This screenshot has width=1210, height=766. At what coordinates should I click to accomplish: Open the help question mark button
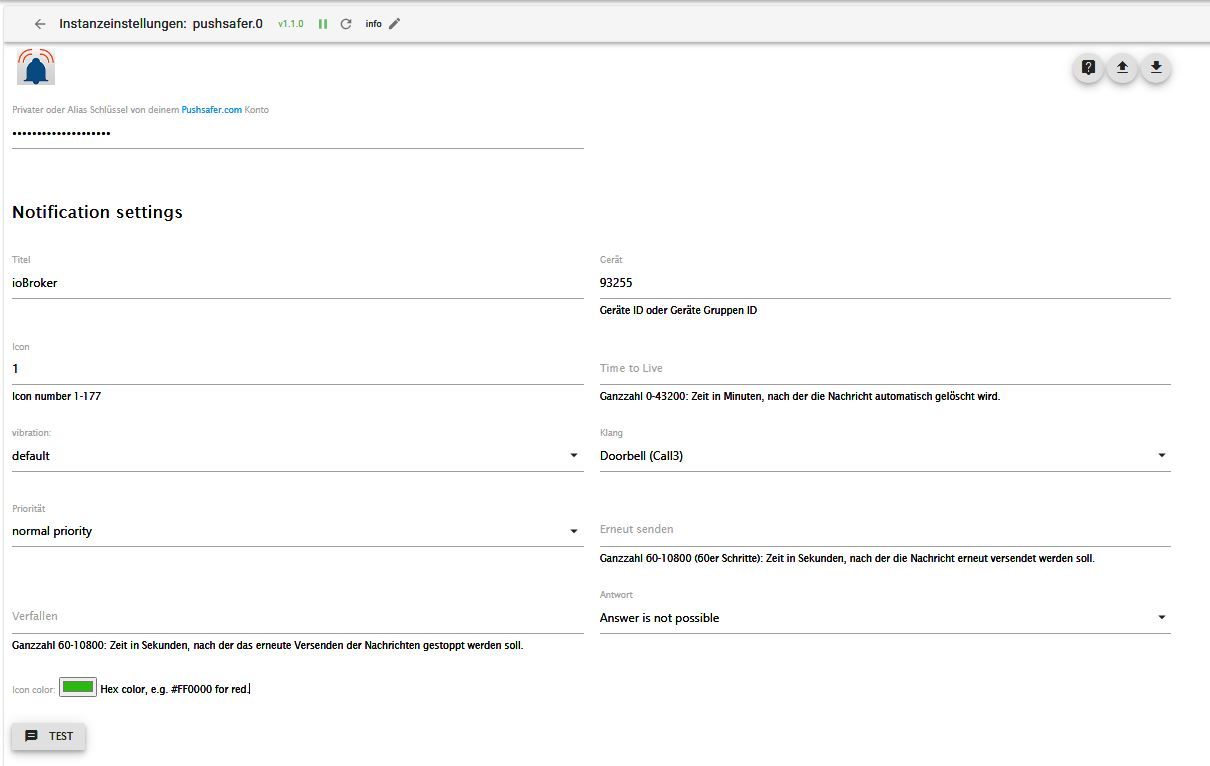click(x=1088, y=68)
